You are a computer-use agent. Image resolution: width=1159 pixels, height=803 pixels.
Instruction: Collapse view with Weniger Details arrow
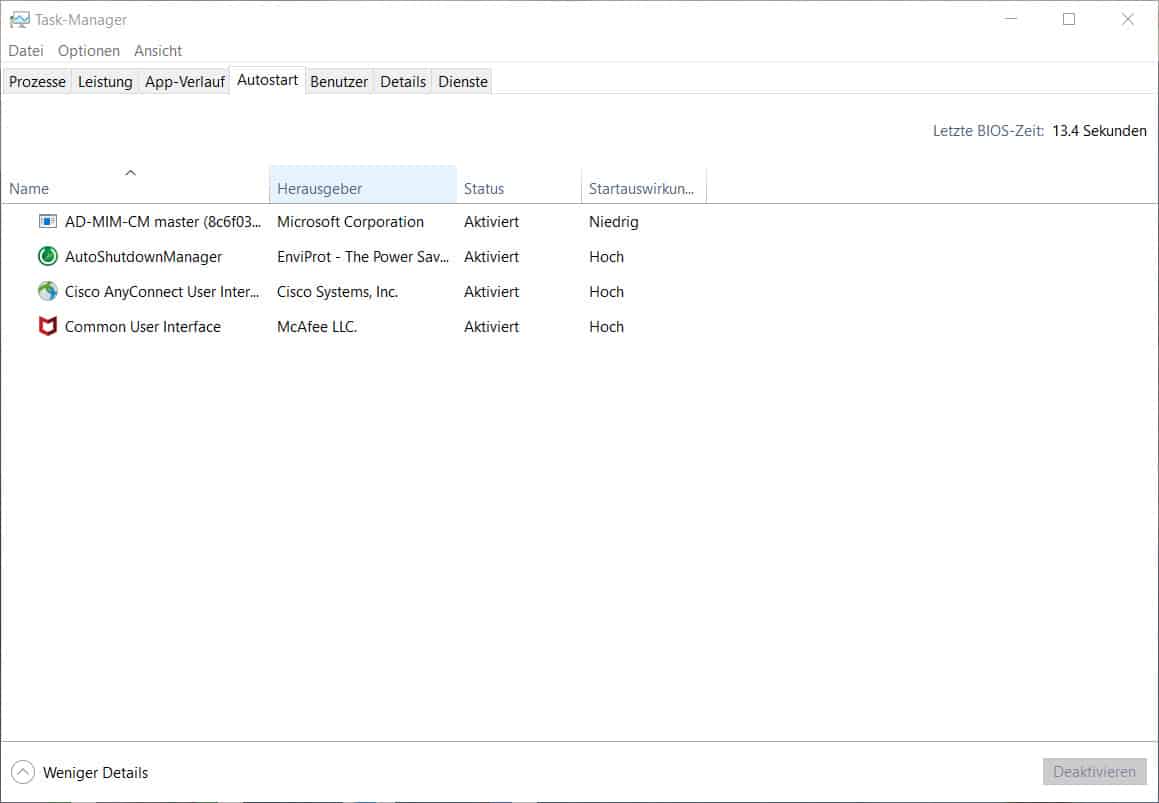point(23,772)
